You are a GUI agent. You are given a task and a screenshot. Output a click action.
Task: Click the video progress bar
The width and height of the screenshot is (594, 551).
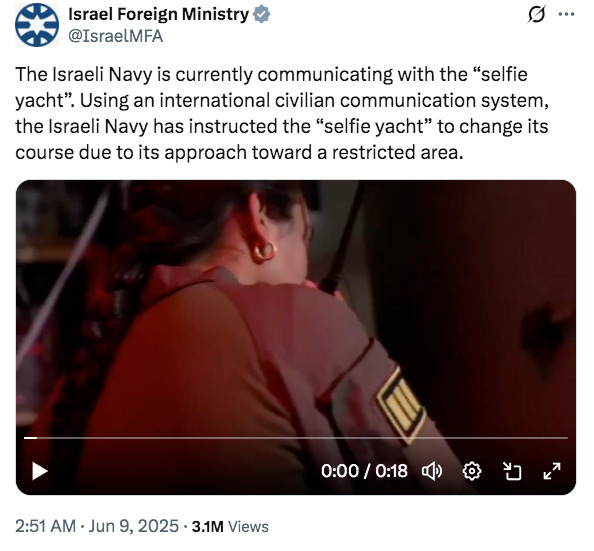[296, 438]
